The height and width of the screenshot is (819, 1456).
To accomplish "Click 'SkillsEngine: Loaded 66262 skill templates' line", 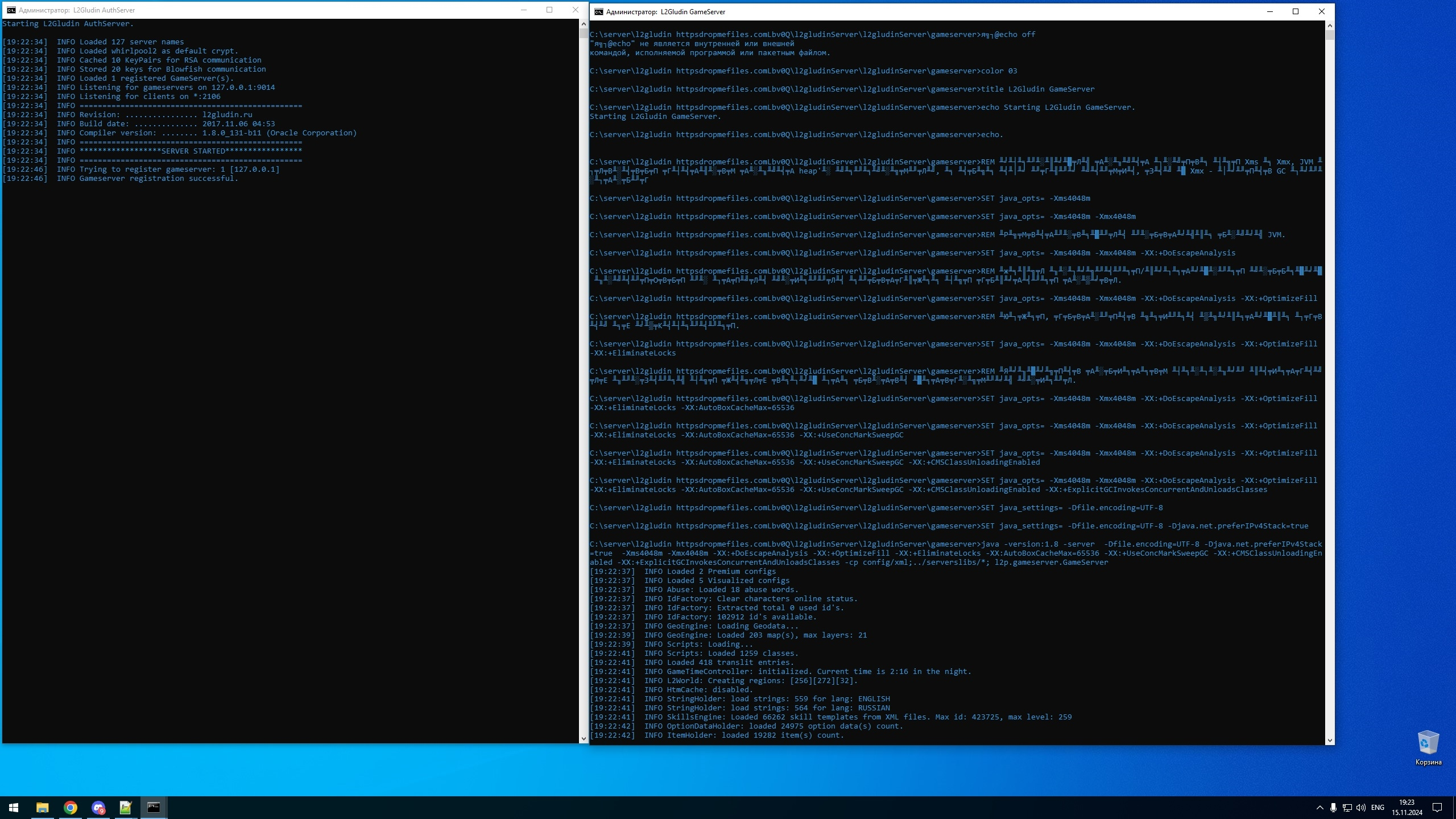I will coord(831,717).
